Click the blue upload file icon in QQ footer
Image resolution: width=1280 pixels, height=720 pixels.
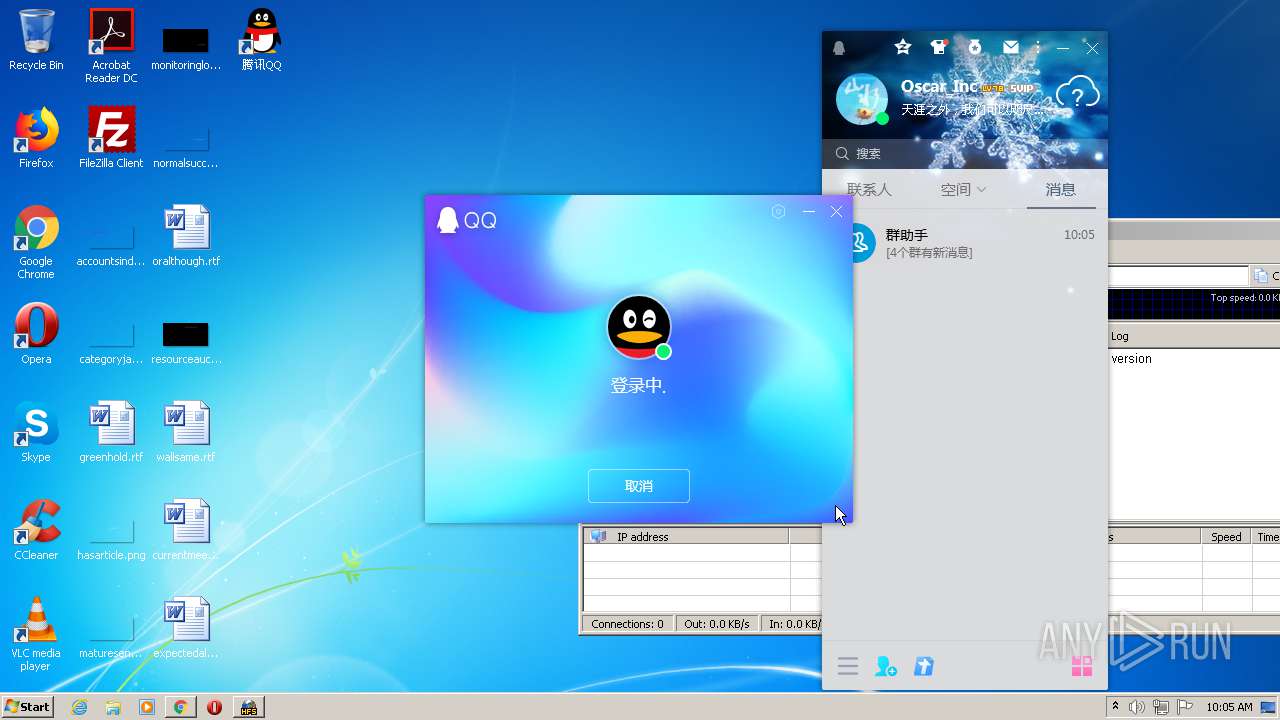pyautogui.click(x=924, y=666)
